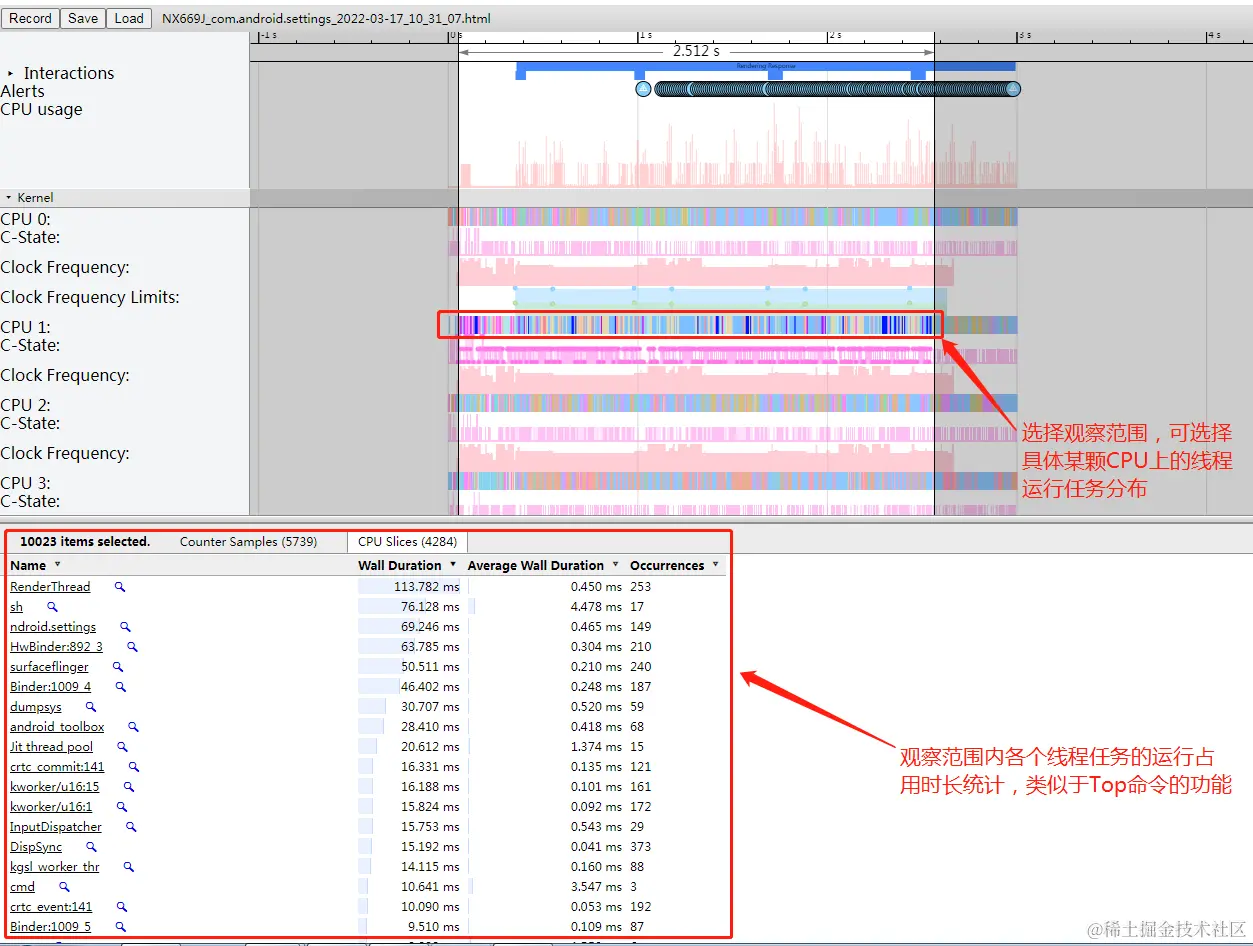This screenshot has height=946, width=1253.
Task: Click the magnifier for Jit thread pool
Action: [122, 747]
